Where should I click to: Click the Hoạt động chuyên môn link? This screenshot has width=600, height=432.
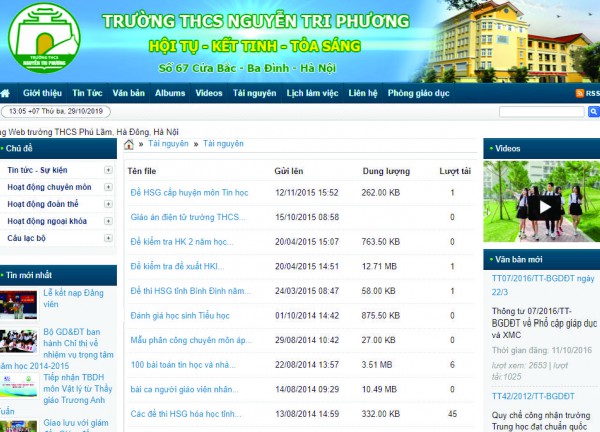49,187
